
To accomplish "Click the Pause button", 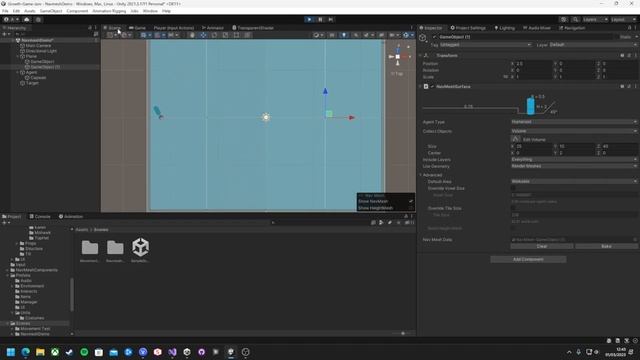I will [320, 19].
